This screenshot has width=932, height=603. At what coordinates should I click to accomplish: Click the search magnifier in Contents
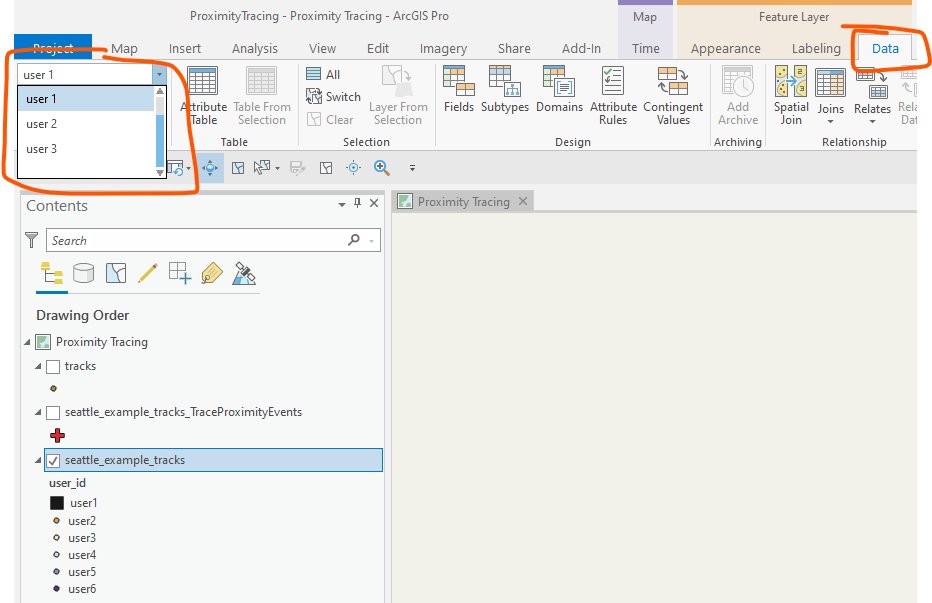pos(354,240)
